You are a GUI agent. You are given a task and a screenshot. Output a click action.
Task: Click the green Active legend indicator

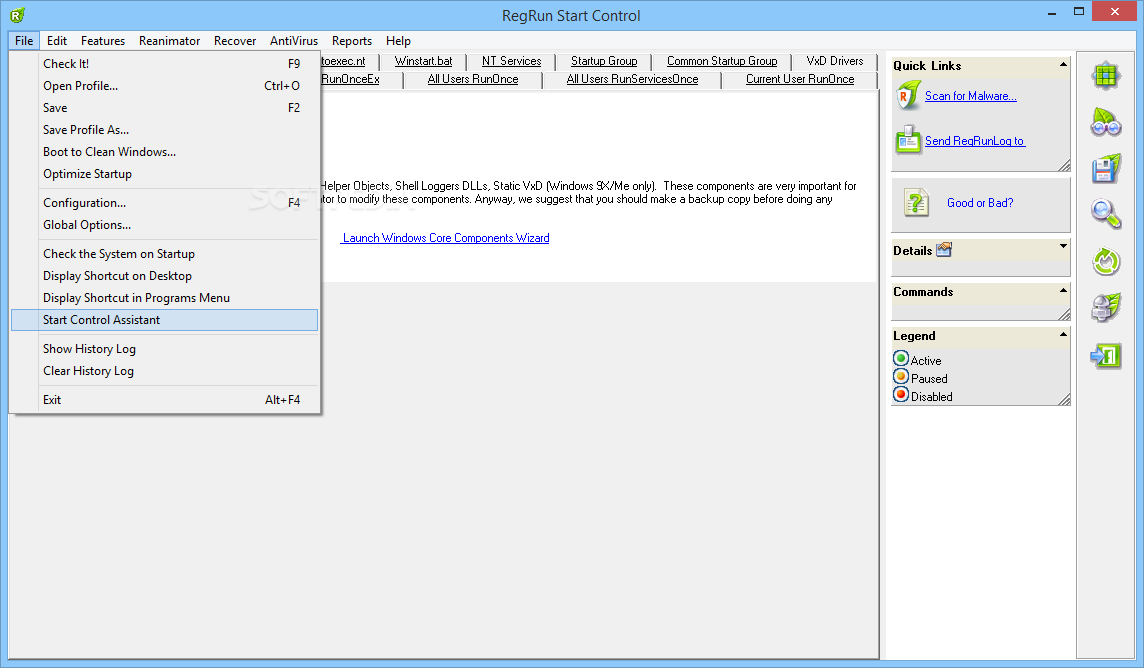point(900,359)
